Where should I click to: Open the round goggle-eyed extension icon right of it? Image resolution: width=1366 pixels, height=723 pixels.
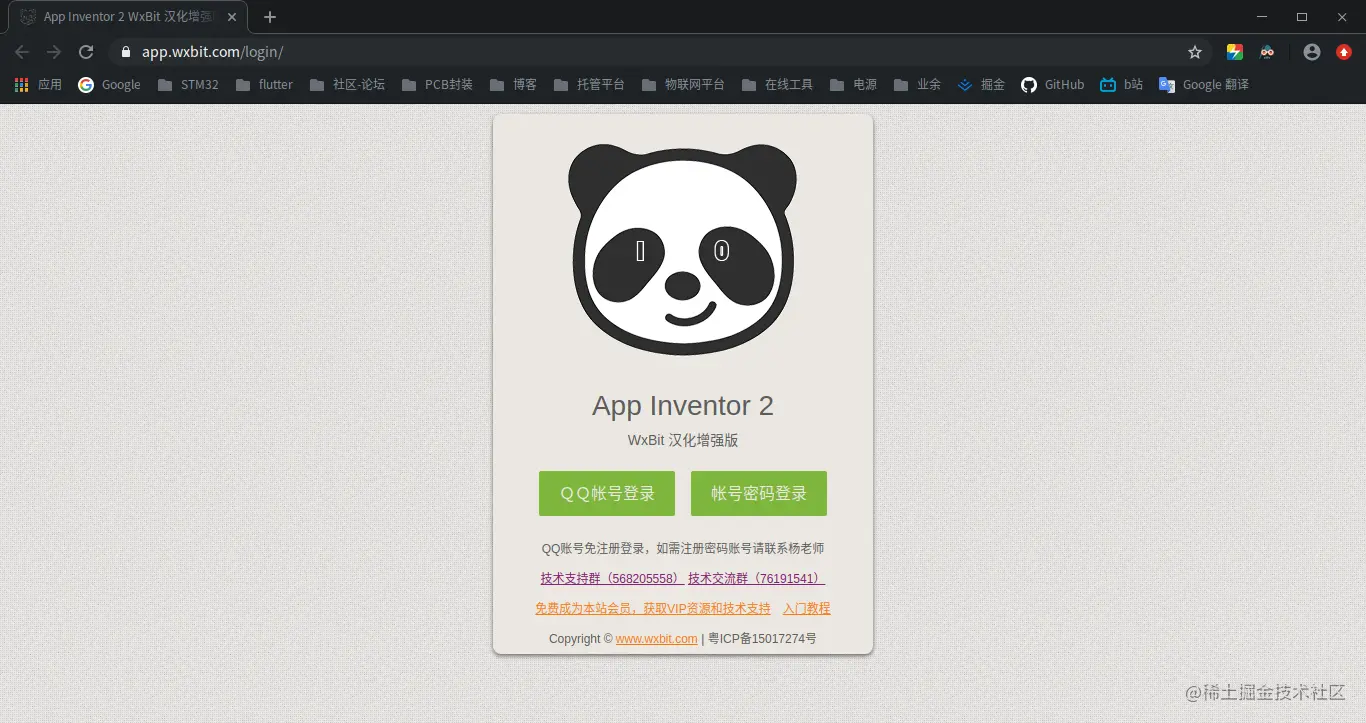1267,52
